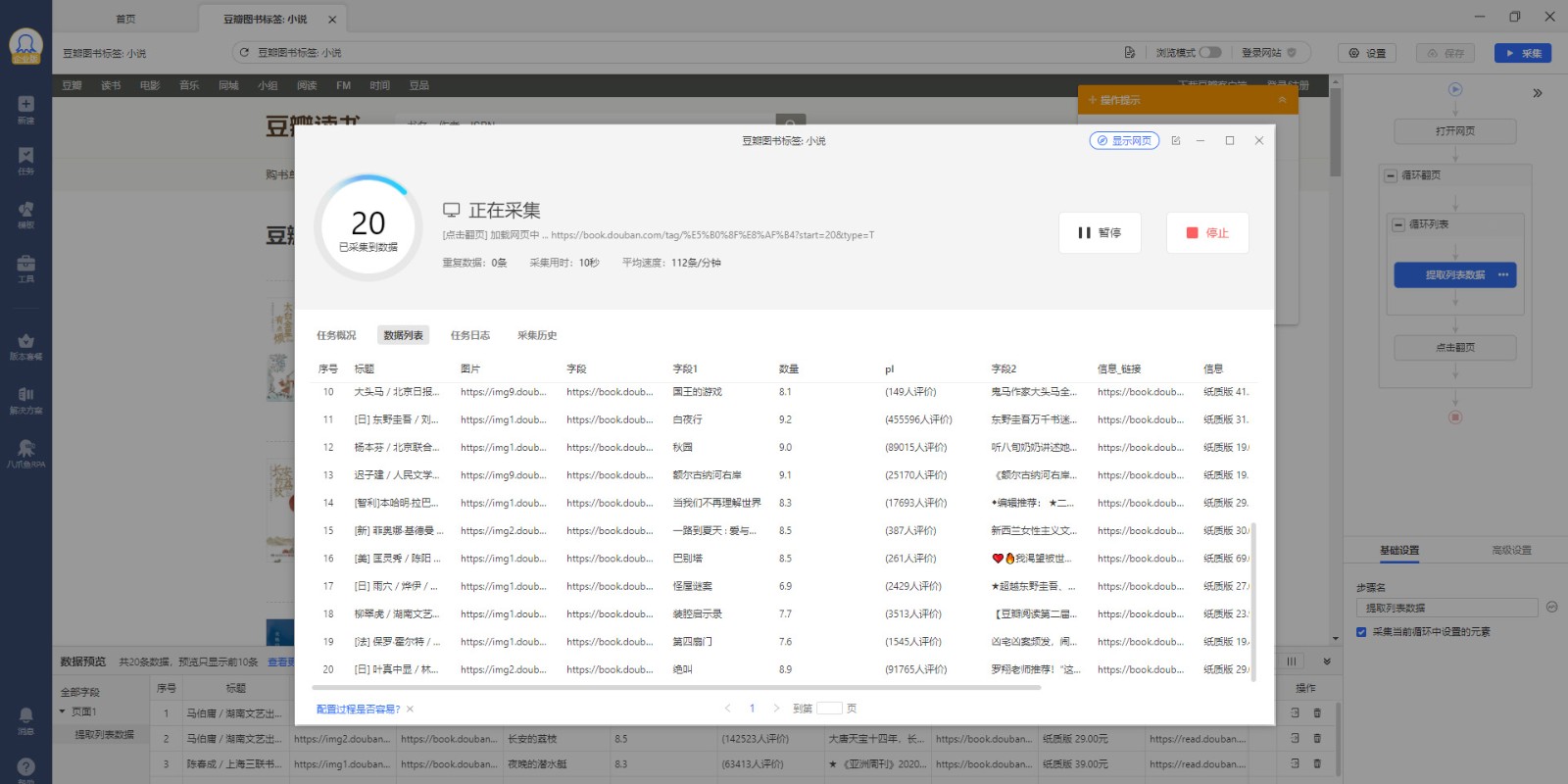Collapse 页面1 in the field tree
Image resolution: width=1568 pixels, height=784 pixels.
tap(63, 711)
